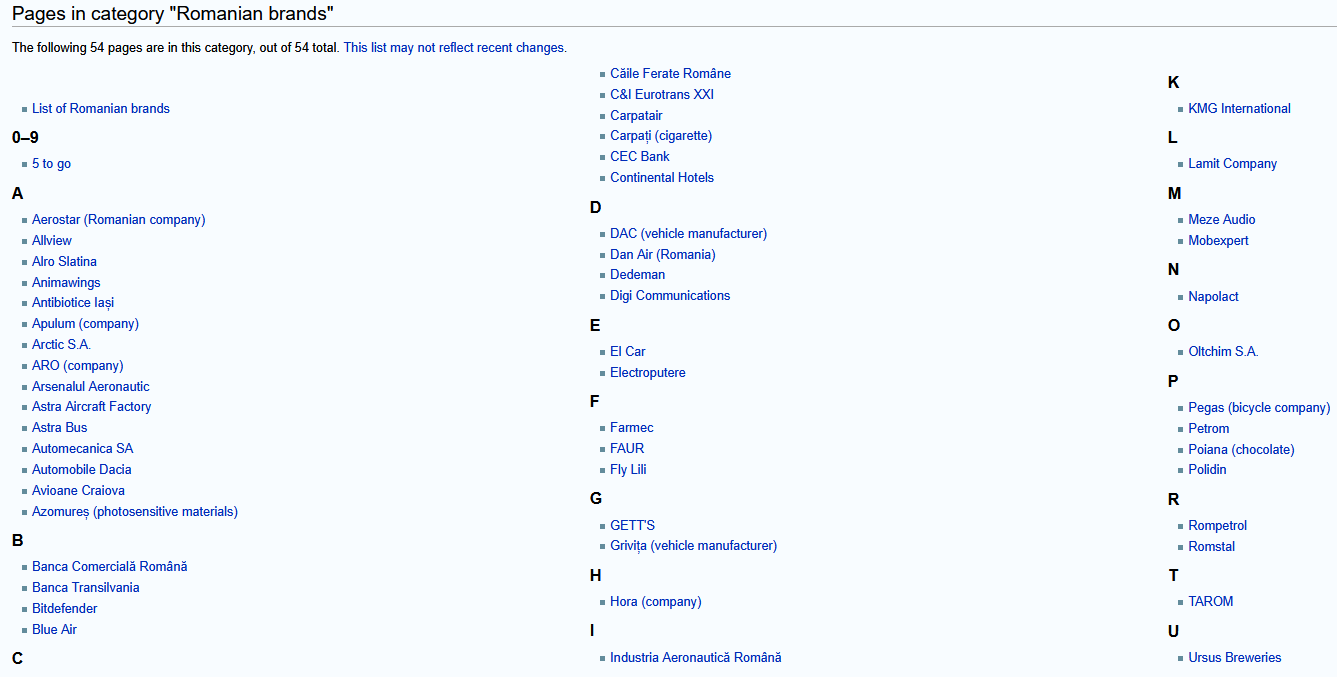Open Industria Aeronautică Română article

(696, 657)
